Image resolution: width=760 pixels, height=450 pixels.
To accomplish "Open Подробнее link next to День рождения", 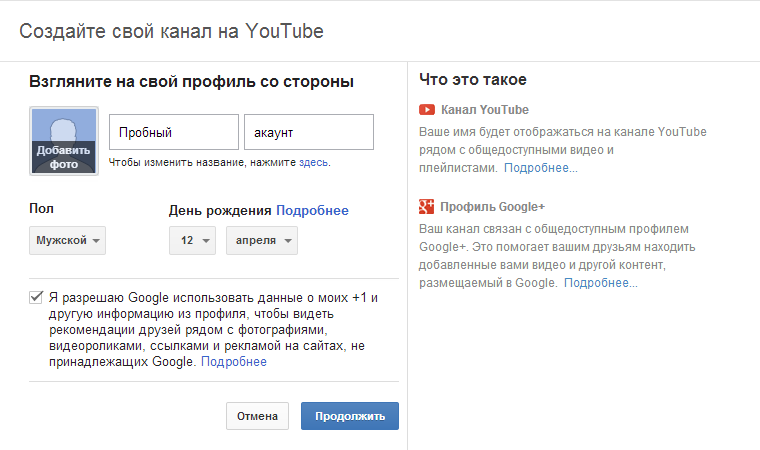I will [x=312, y=210].
